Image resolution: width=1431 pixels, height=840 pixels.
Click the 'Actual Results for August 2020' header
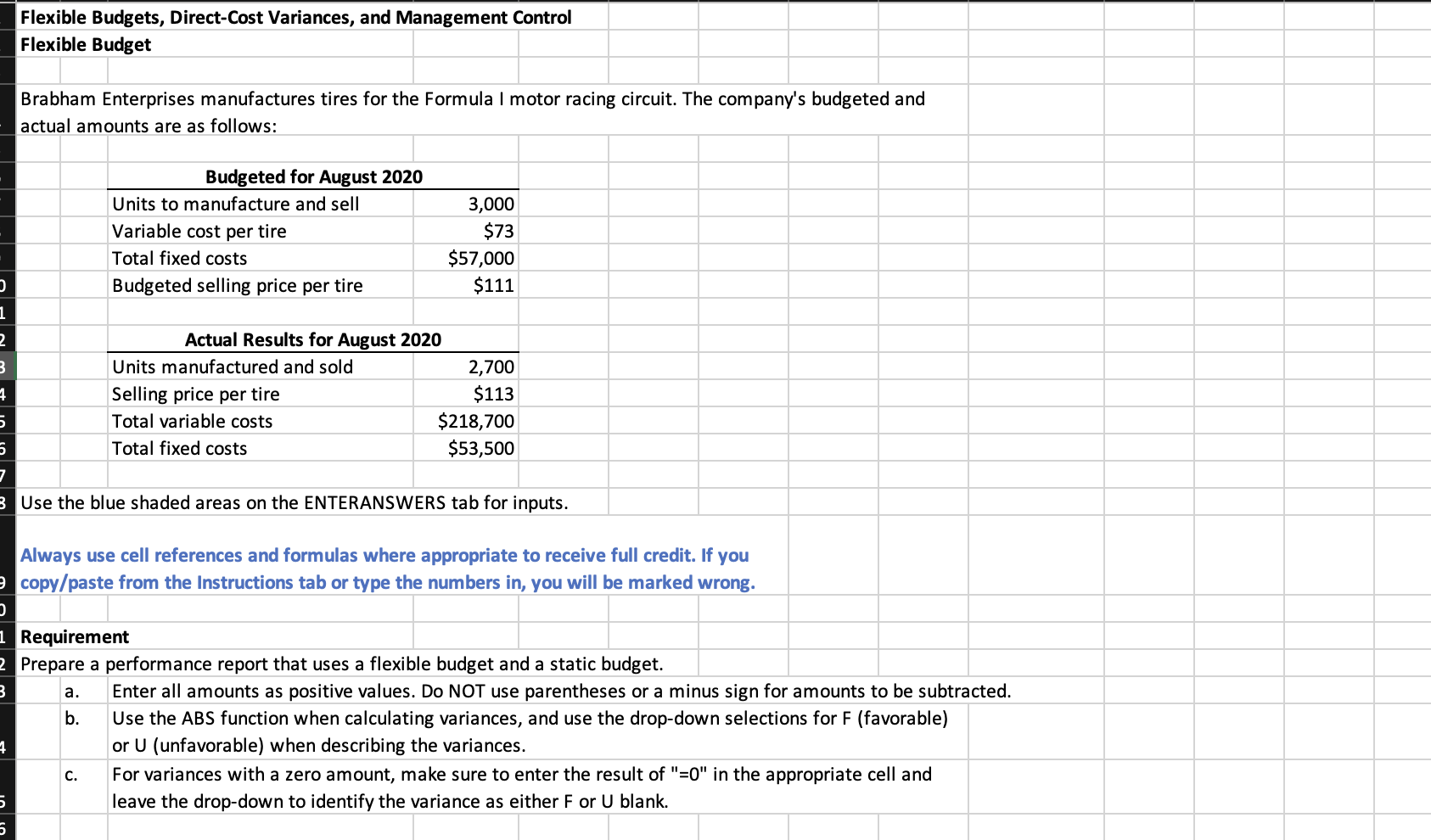(312, 339)
